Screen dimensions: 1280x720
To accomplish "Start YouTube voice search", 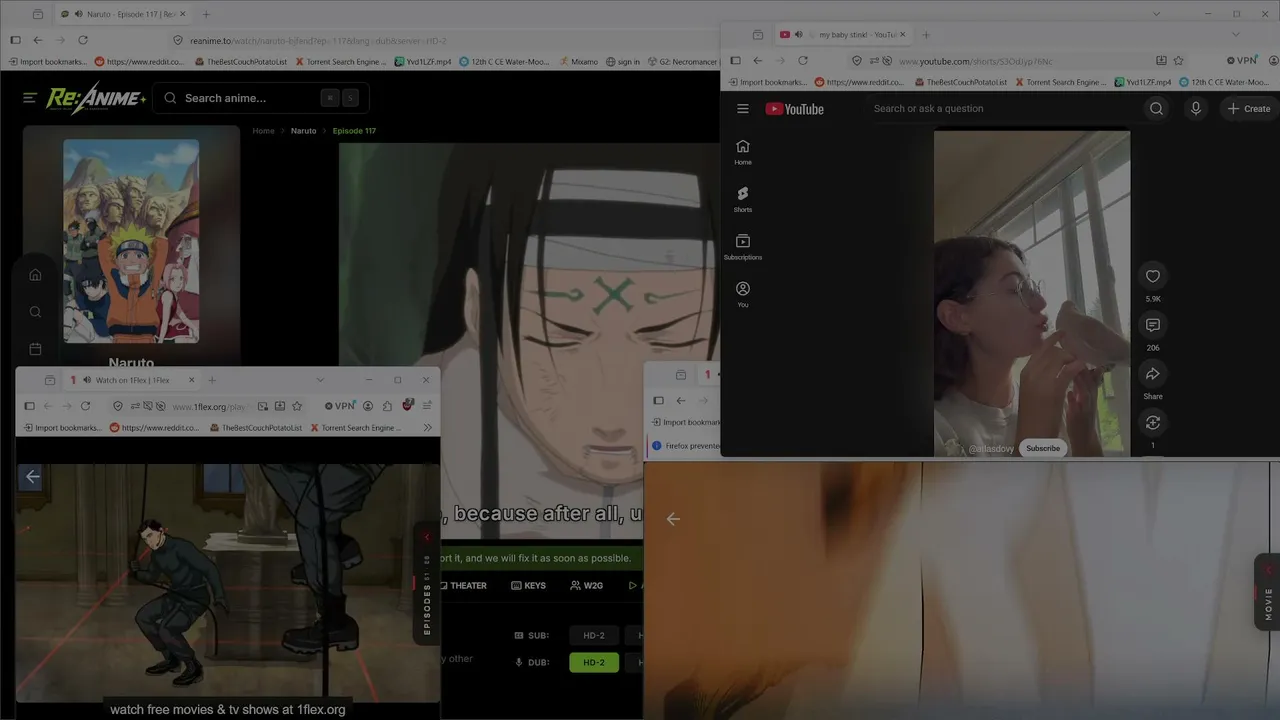I will pyautogui.click(x=1195, y=109).
